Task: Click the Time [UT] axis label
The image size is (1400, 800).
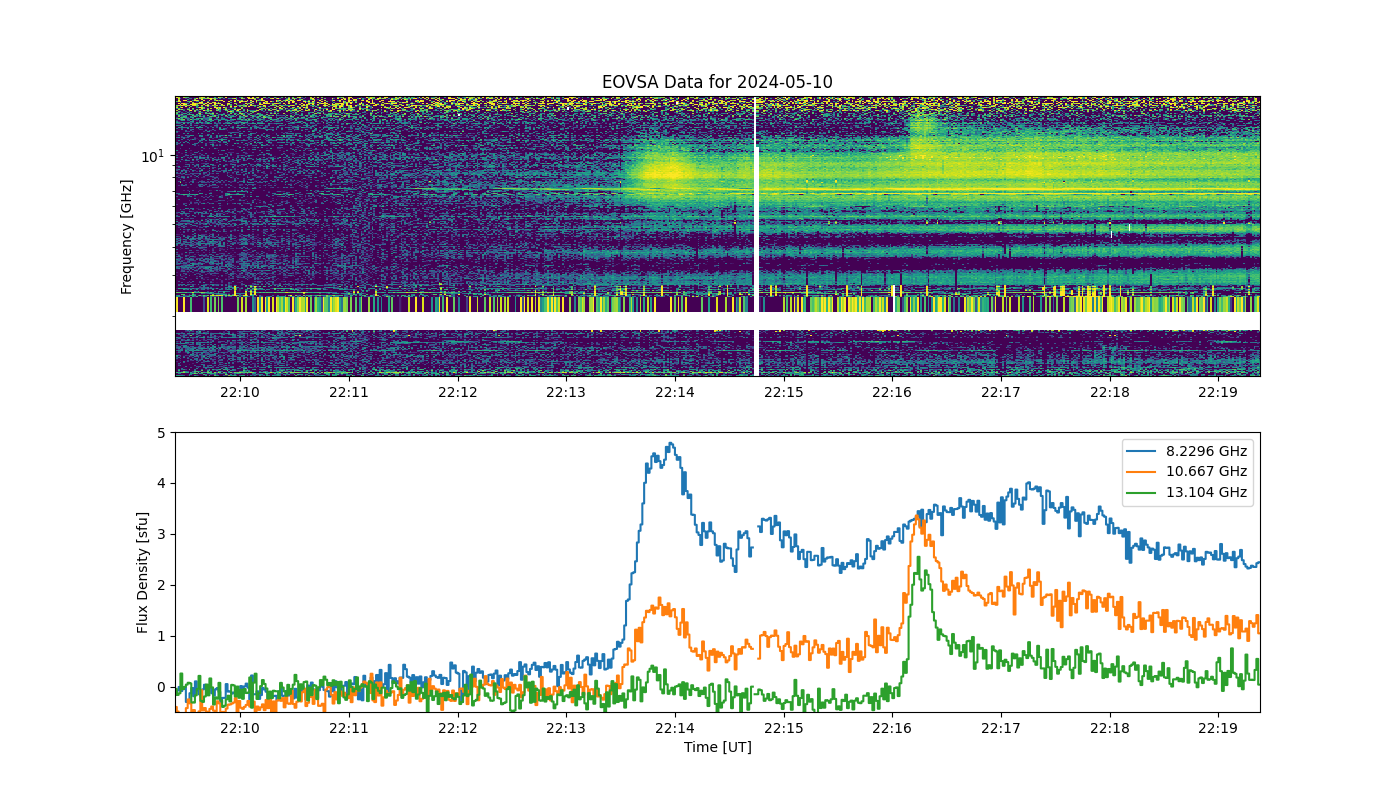Action: click(717, 747)
